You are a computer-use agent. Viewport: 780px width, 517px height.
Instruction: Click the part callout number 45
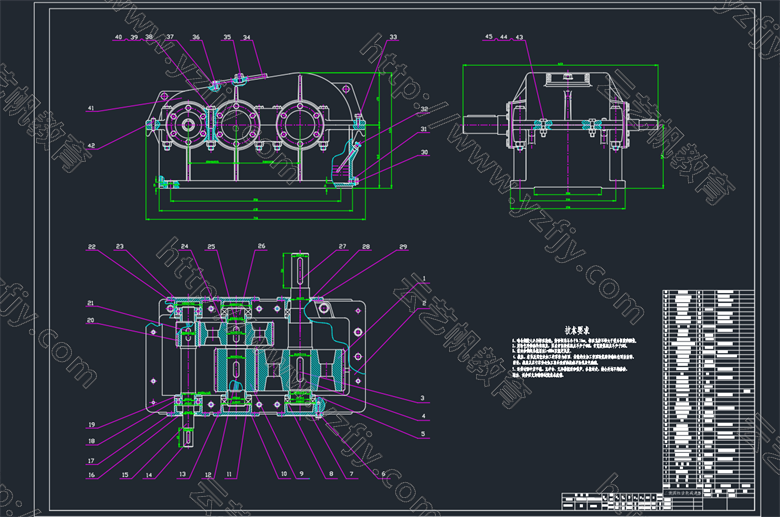pyautogui.click(x=488, y=37)
